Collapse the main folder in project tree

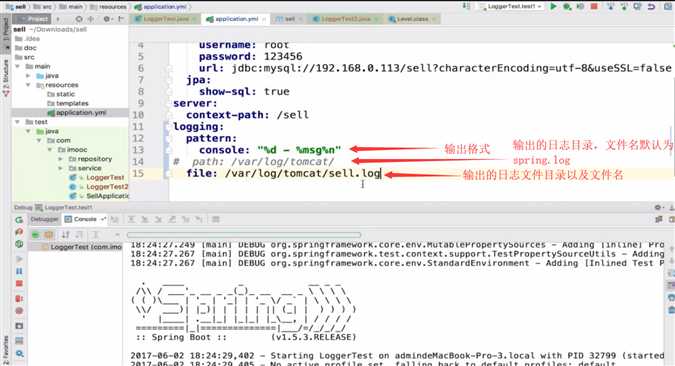(x=18, y=66)
